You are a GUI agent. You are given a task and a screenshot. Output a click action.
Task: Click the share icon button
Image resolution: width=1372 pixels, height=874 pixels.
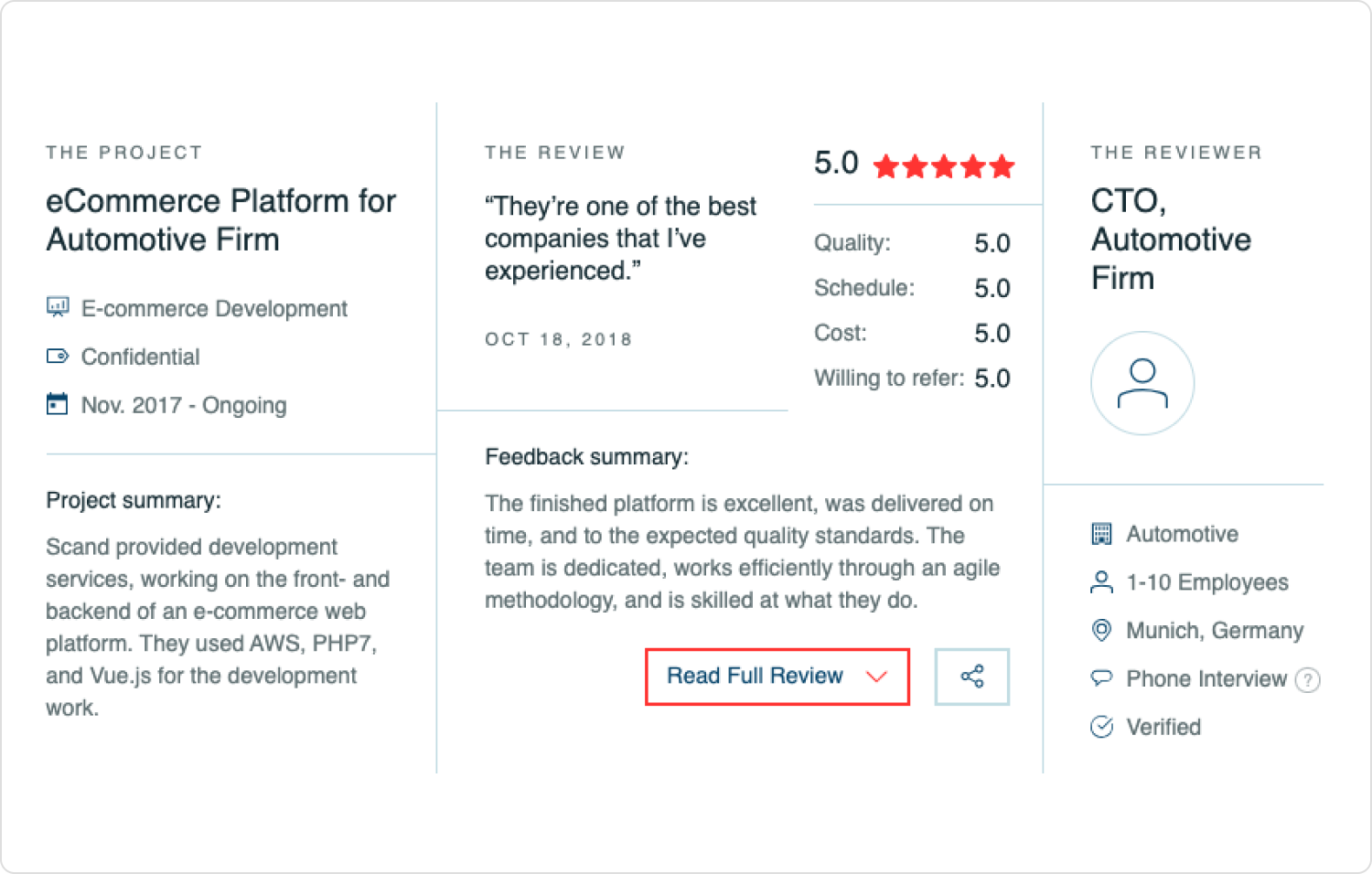click(x=971, y=677)
